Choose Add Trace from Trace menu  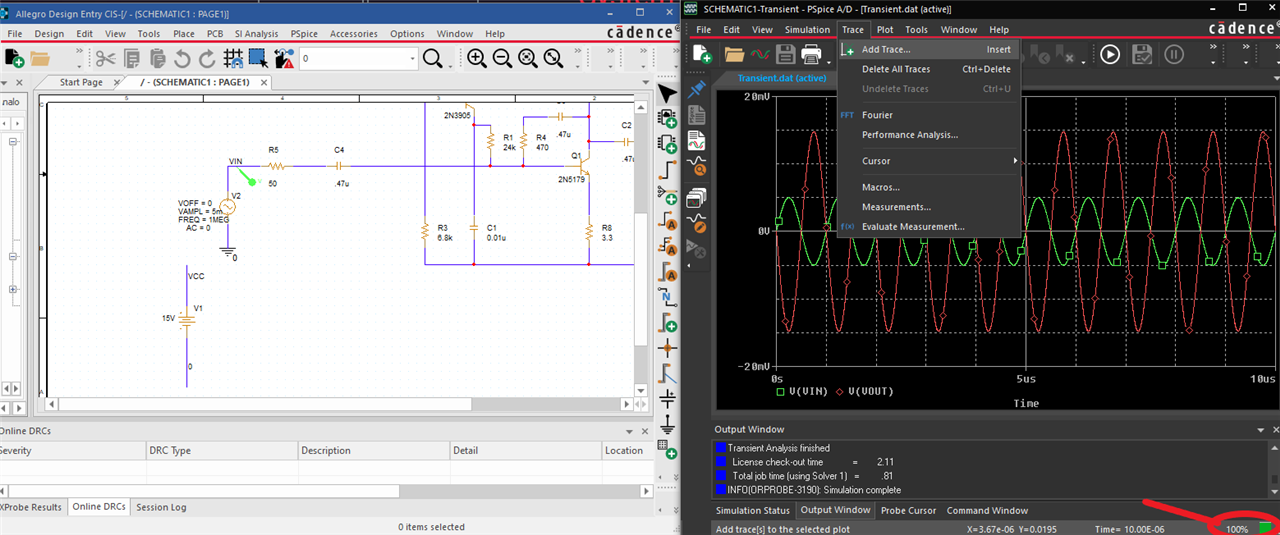(x=927, y=49)
